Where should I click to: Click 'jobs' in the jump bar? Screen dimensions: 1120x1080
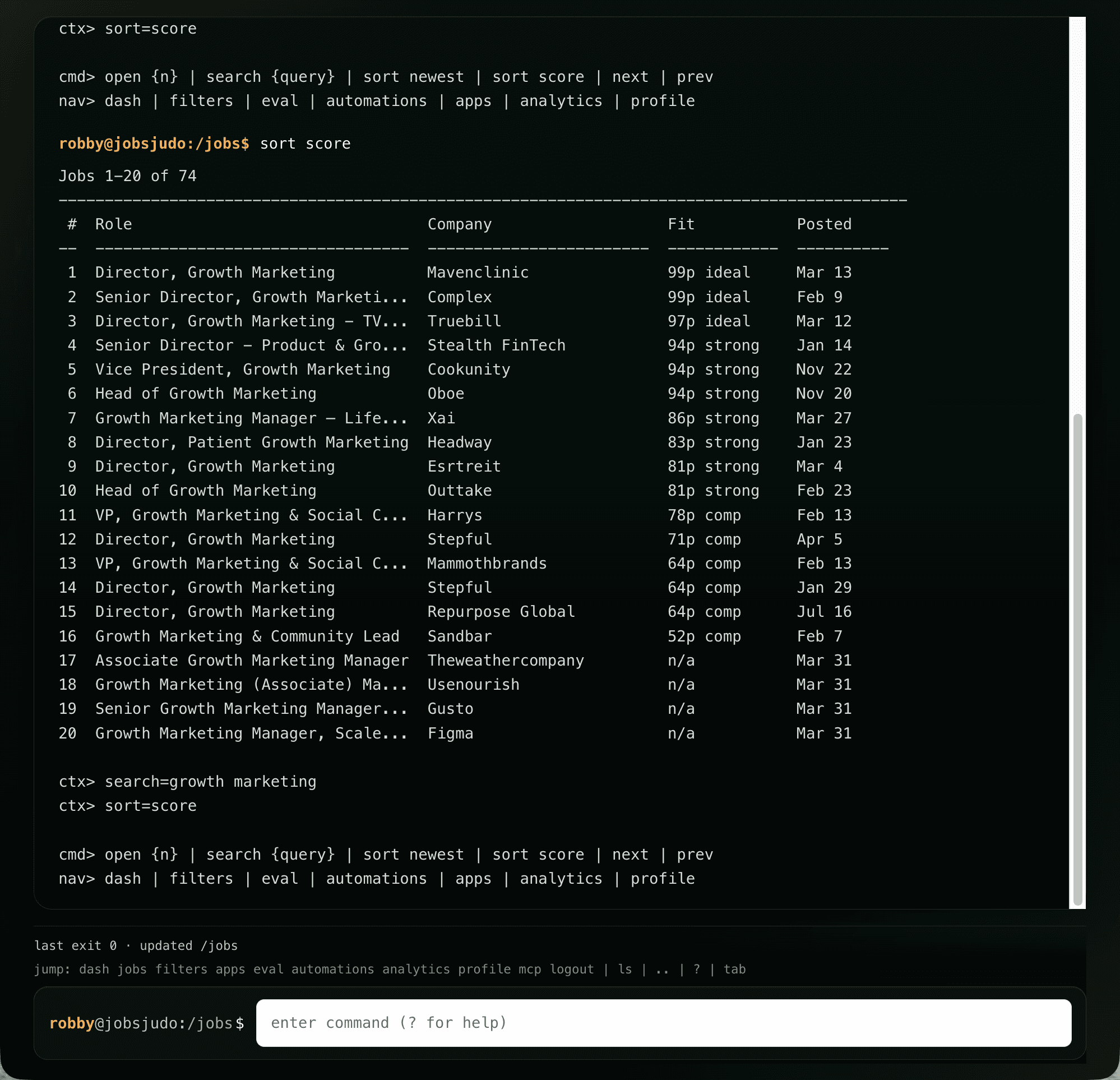132,969
